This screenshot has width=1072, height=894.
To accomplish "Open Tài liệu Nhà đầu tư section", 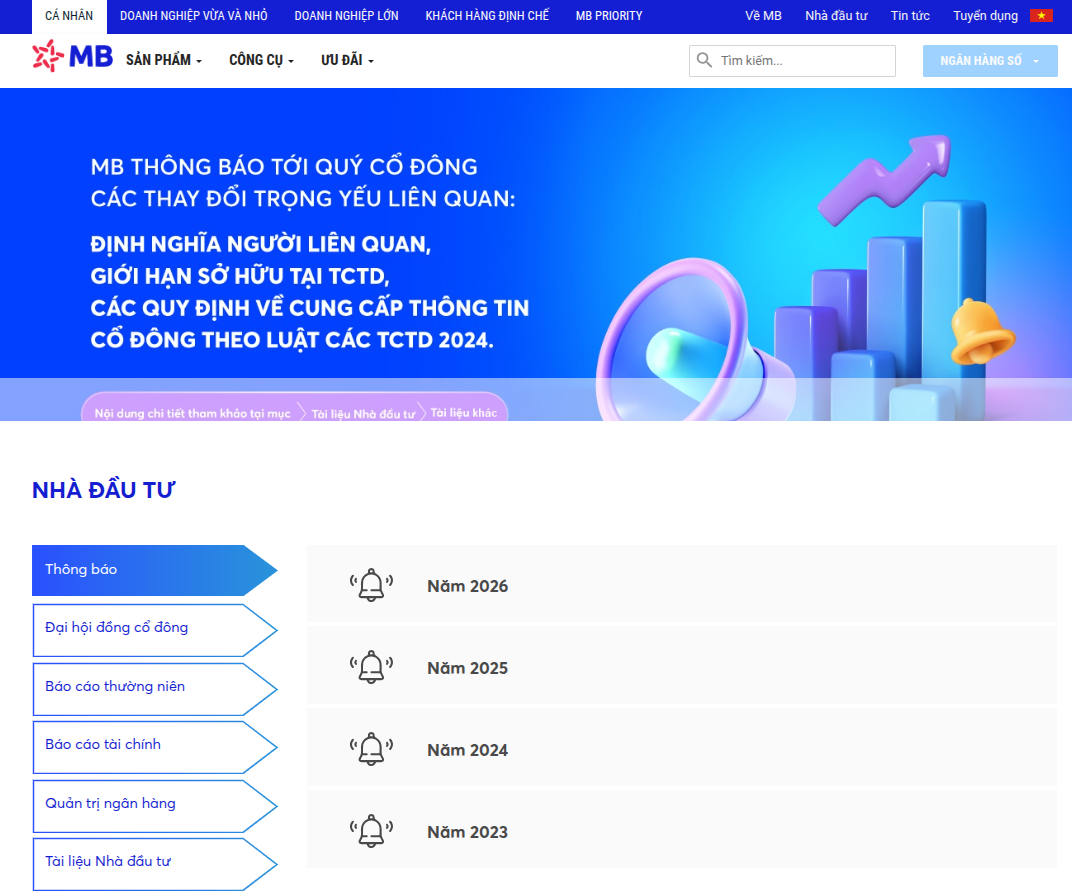I will point(155,864).
